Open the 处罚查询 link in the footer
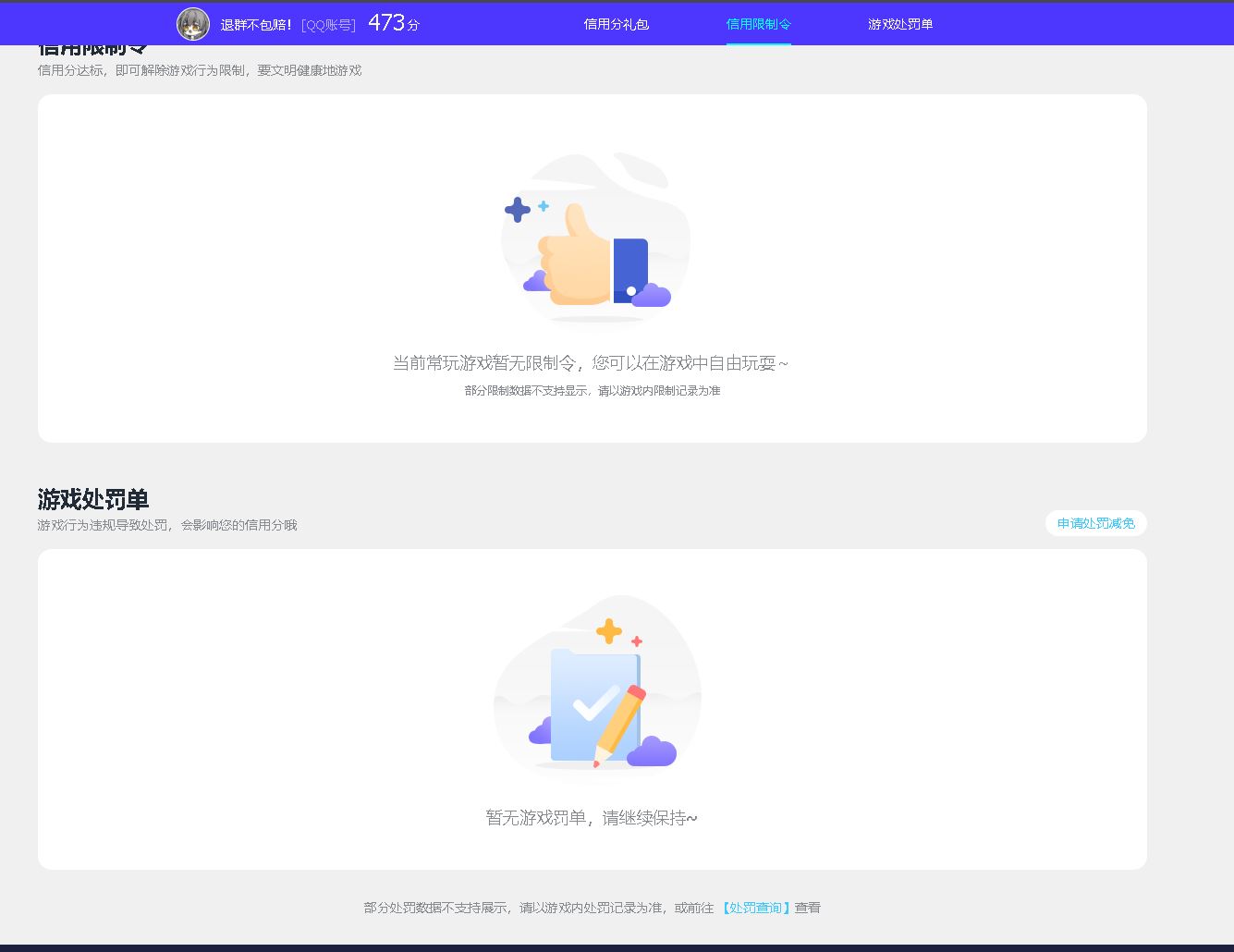 756,908
